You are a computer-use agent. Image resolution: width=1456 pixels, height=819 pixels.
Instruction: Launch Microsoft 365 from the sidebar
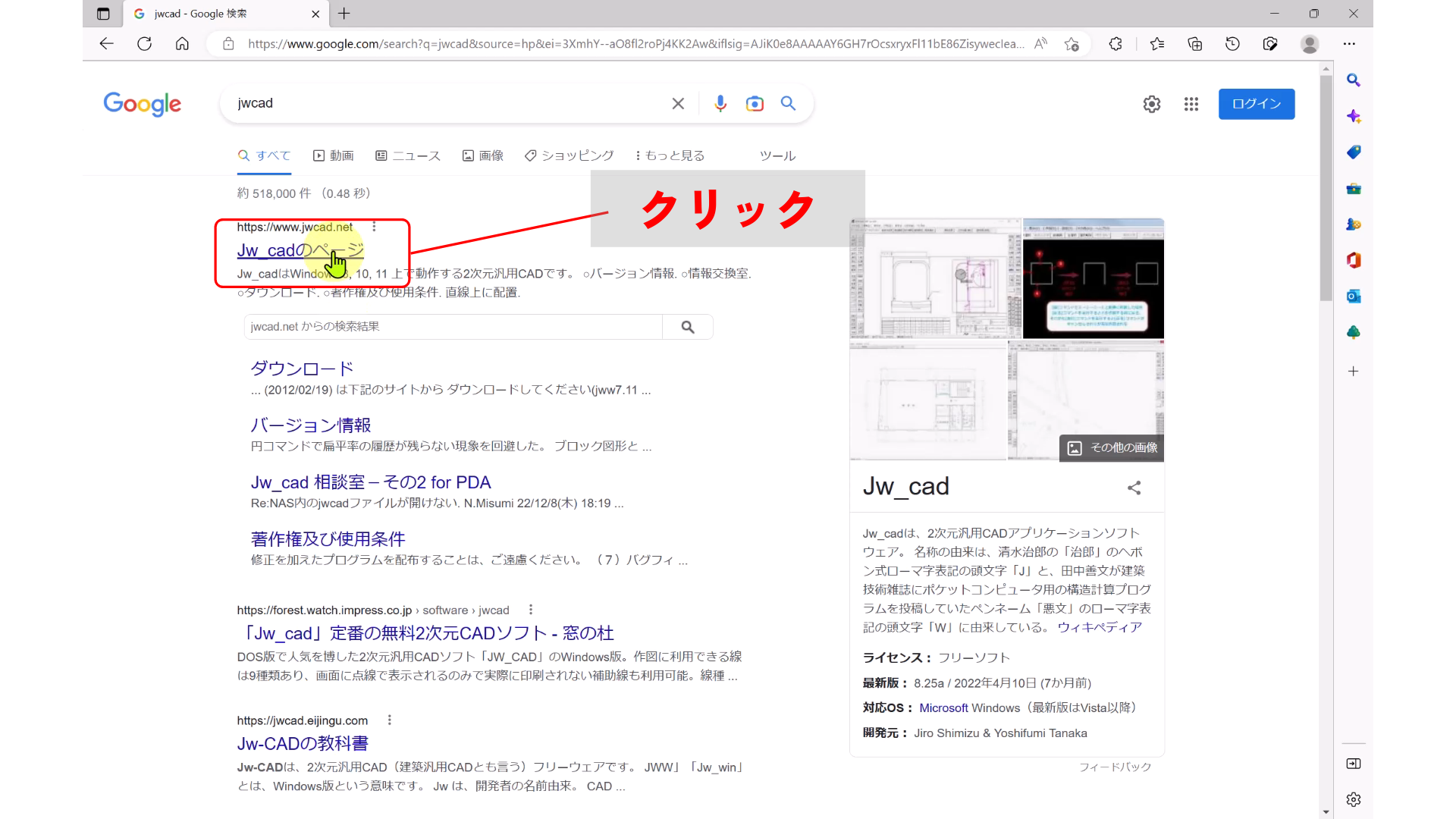1354,260
